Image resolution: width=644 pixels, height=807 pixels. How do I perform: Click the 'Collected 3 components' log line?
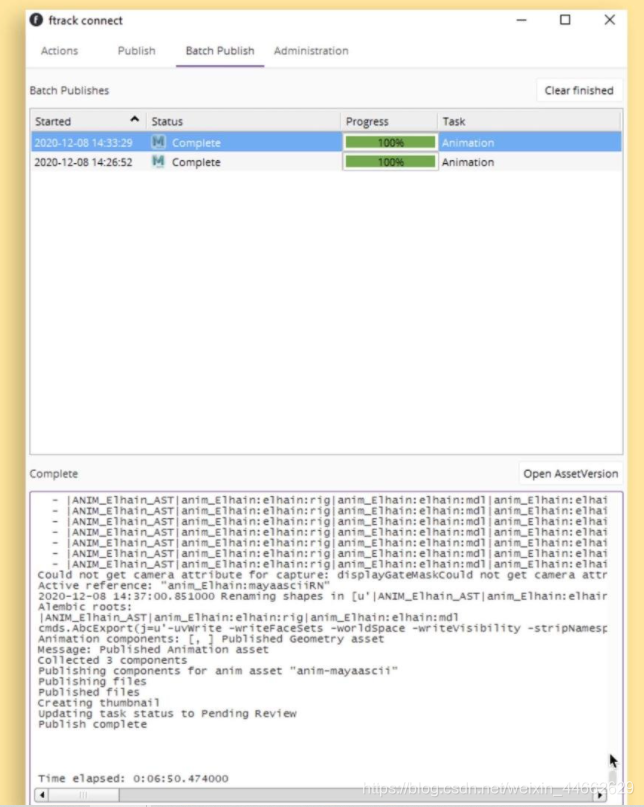[x=113, y=660]
